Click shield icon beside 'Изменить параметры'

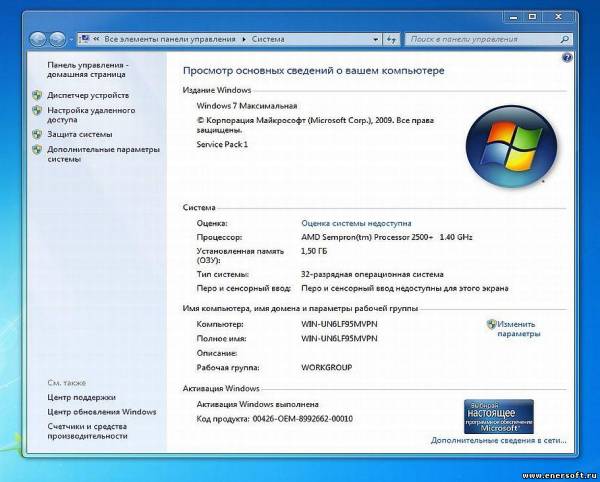(x=491, y=324)
